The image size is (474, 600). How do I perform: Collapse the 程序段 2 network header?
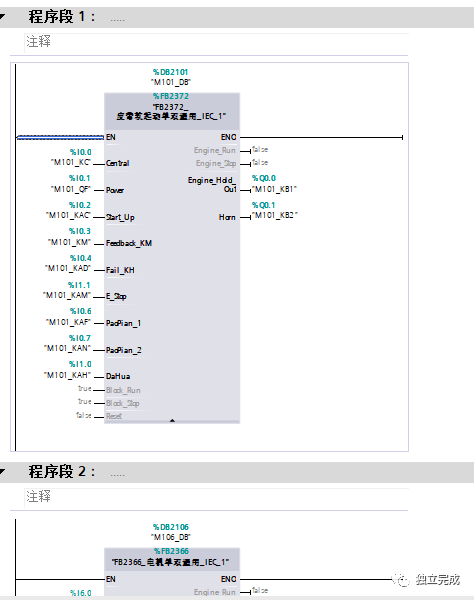[2, 471]
